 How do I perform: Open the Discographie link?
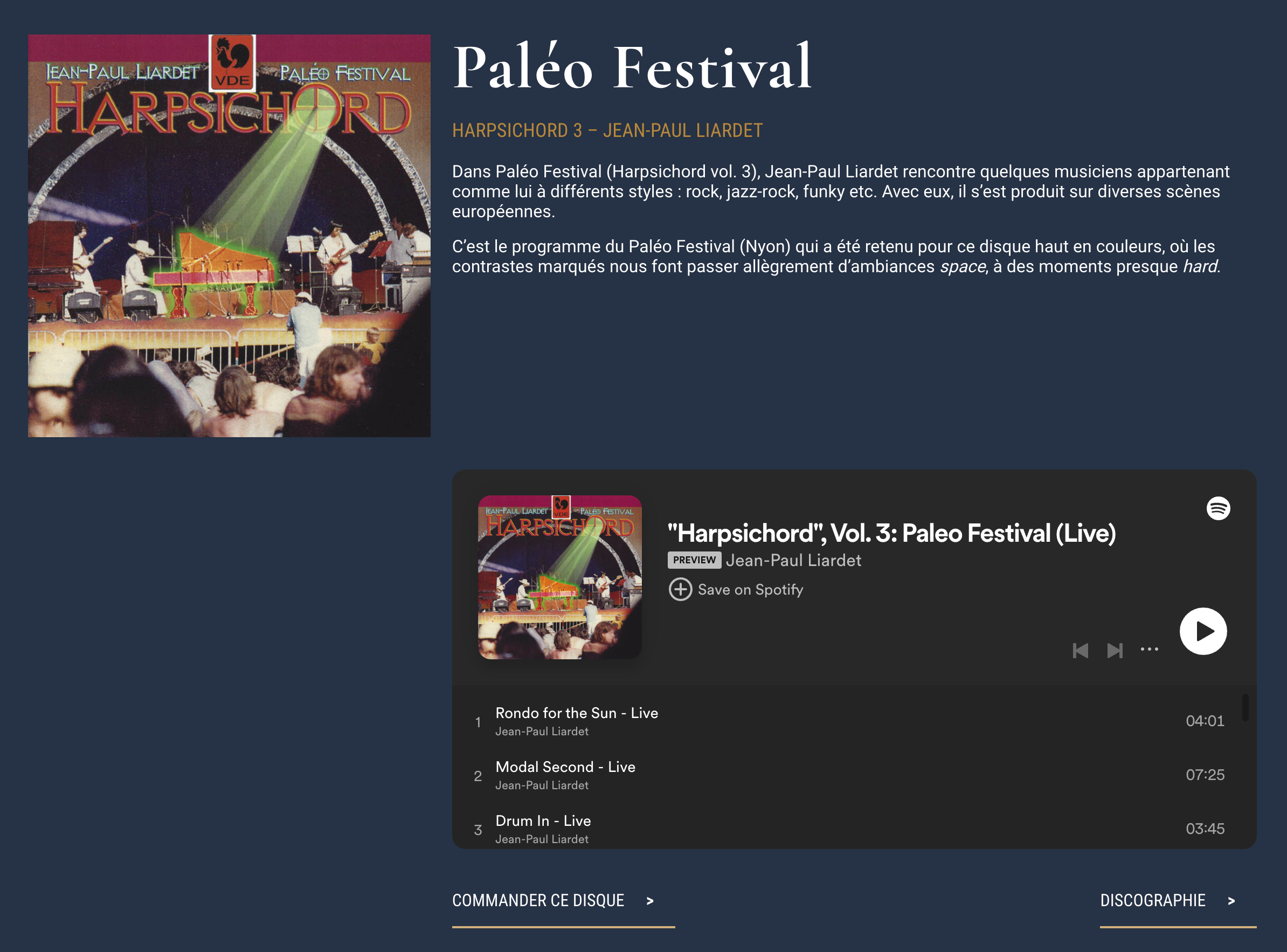tap(1178, 901)
